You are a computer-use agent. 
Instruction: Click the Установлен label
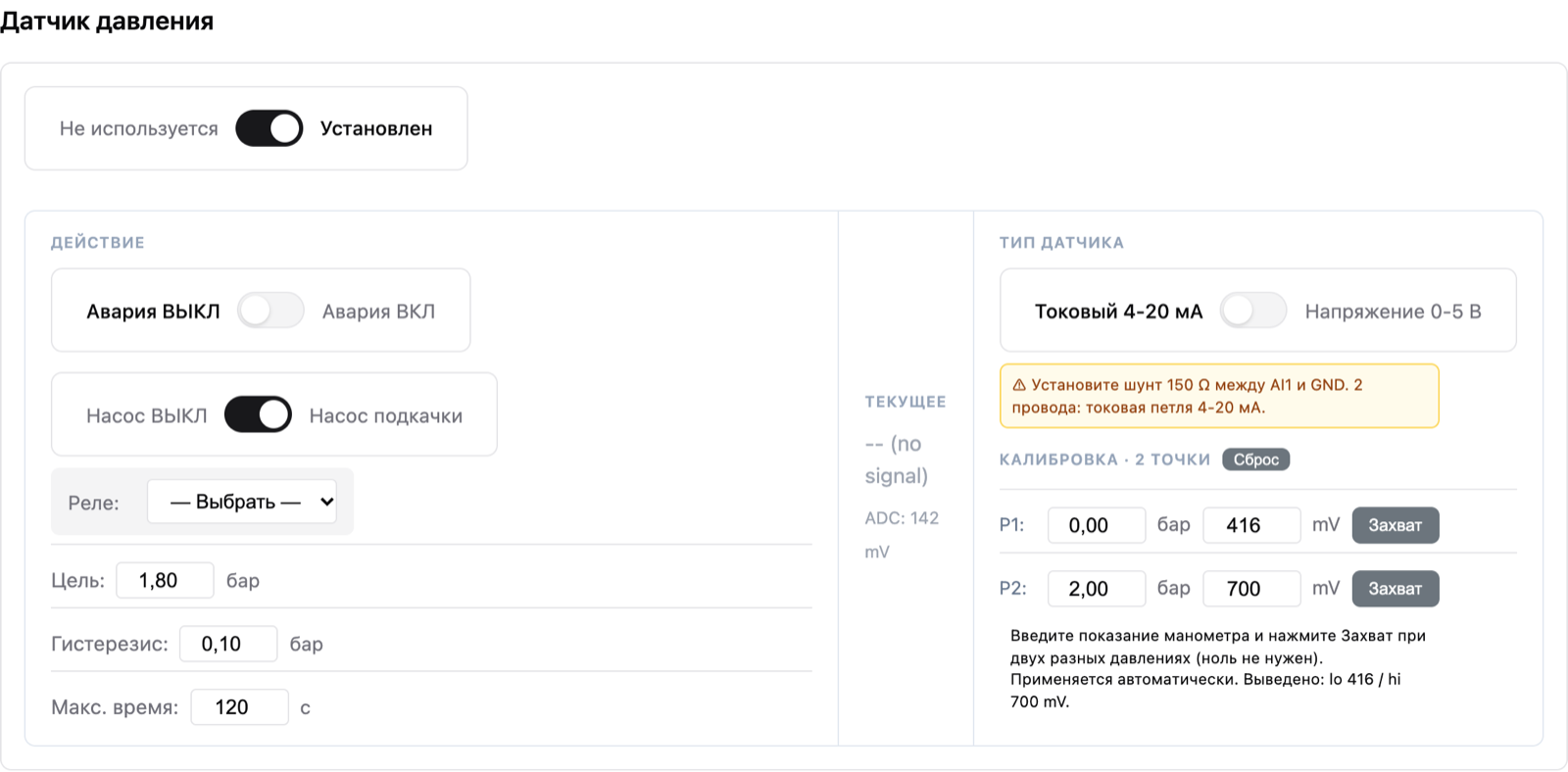pos(376,128)
